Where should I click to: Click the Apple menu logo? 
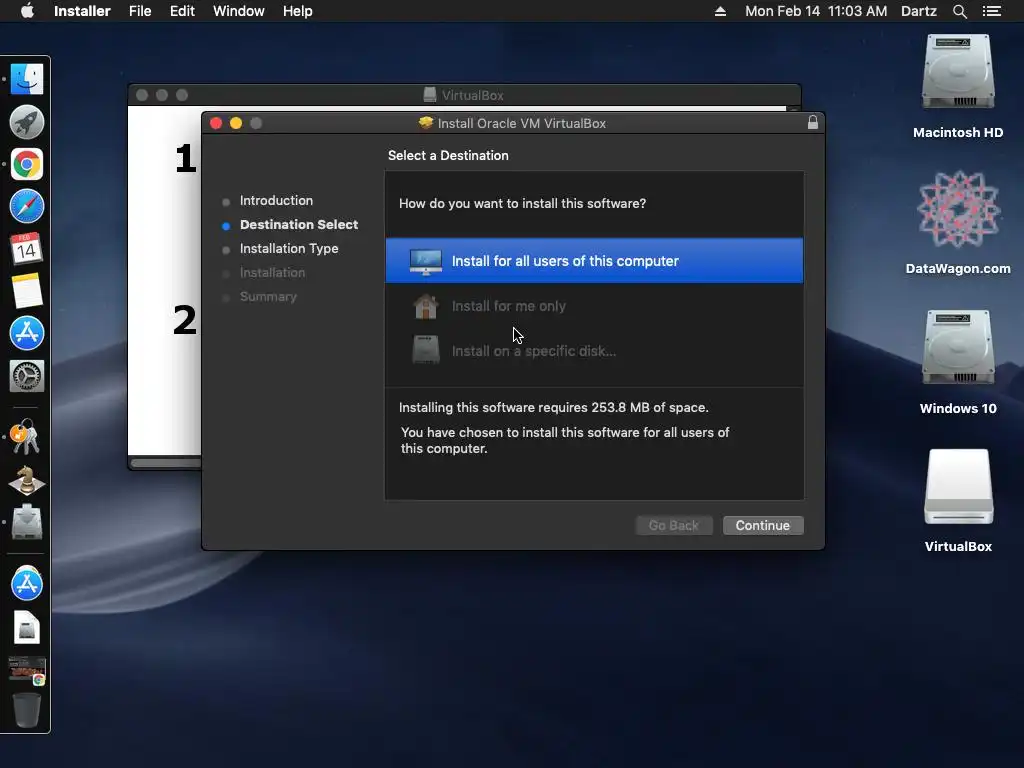point(27,11)
